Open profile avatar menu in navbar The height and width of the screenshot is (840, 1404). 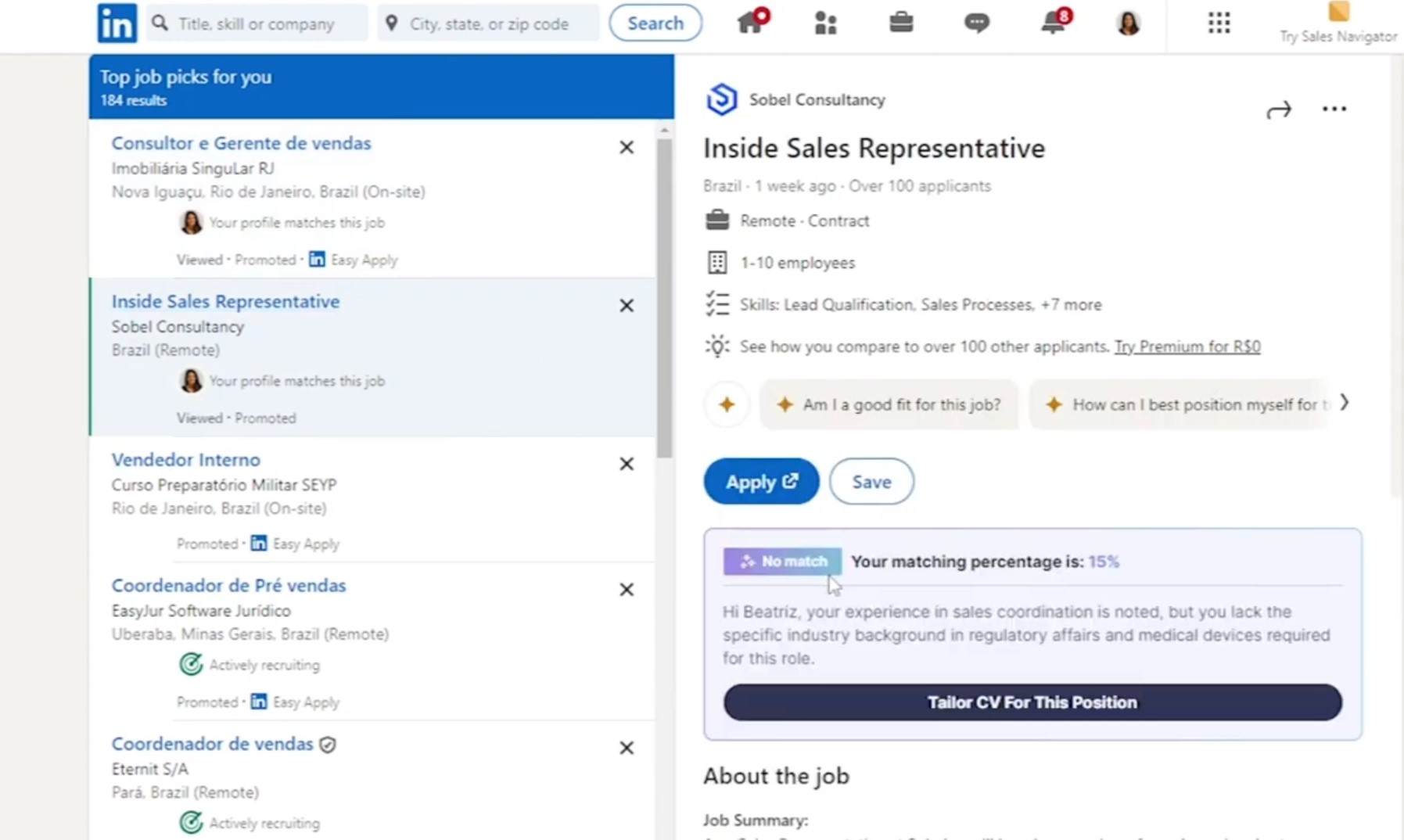coord(1128,23)
